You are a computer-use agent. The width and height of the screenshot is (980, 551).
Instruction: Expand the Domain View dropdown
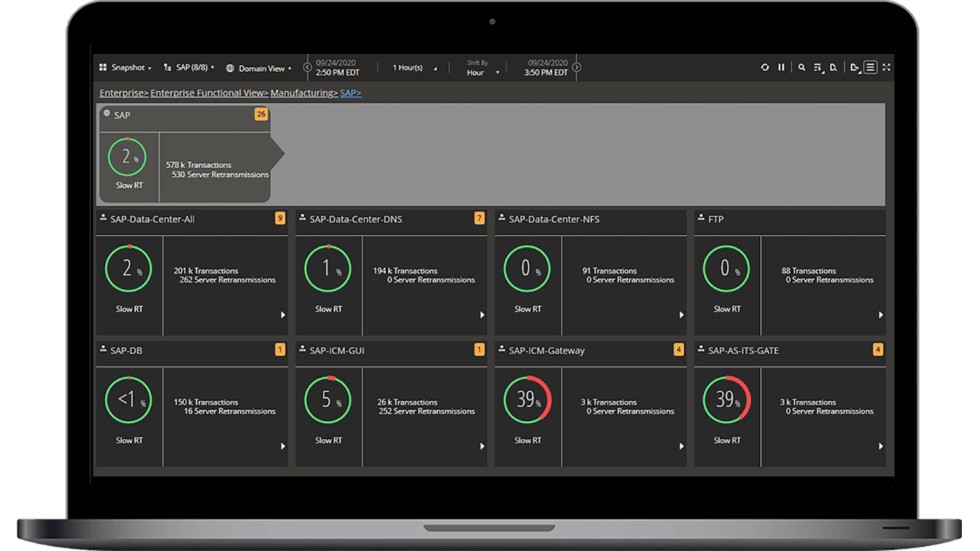click(x=259, y=68)
